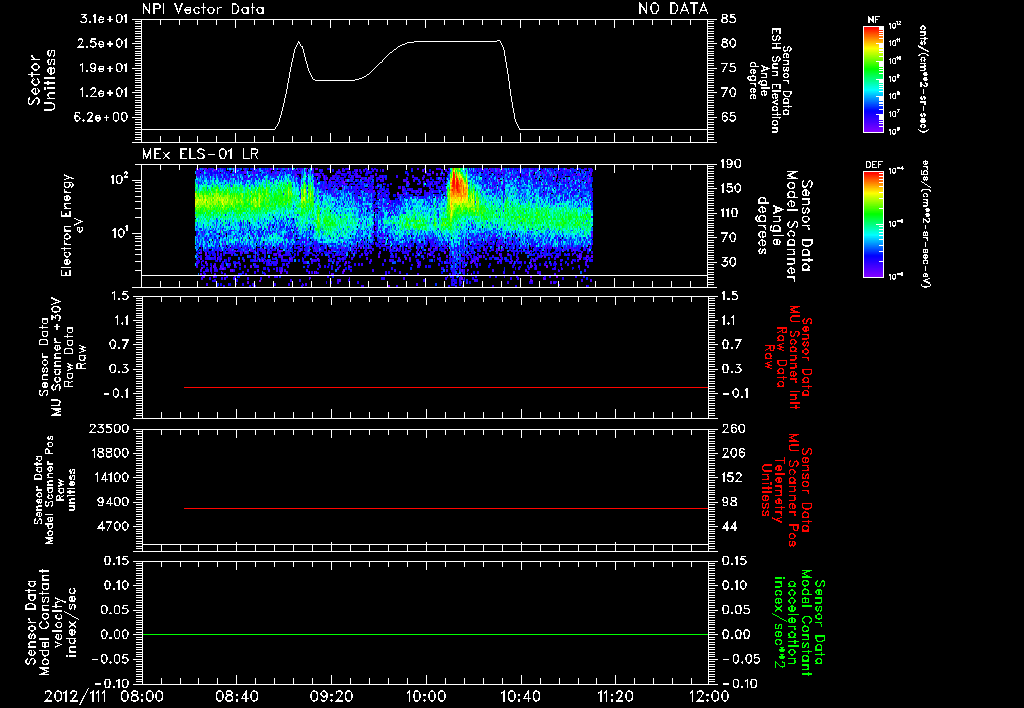
Task: Click the "1.9e+01" tick value
Action: [x=103, y=68]
